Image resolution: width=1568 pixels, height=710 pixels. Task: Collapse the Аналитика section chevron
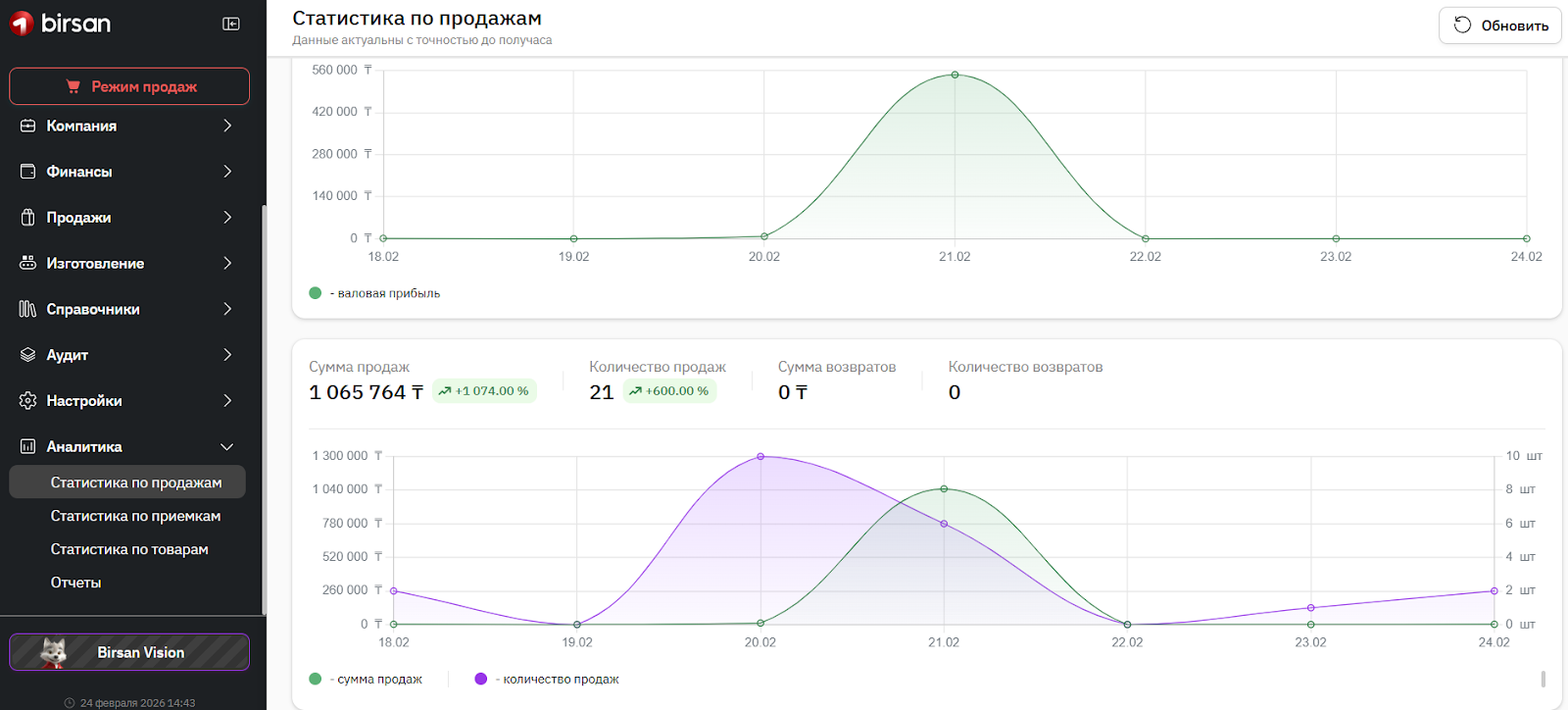[227, 446]
